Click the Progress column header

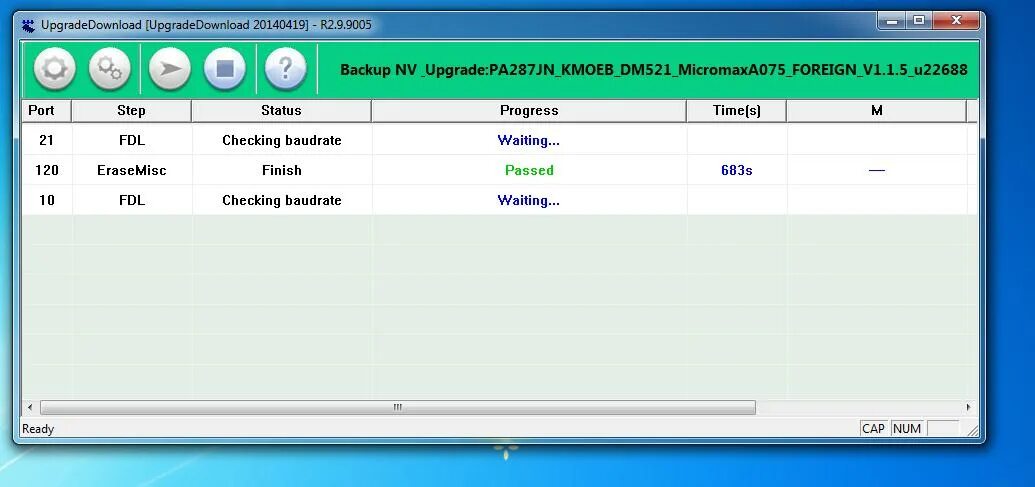pos(529,111)
